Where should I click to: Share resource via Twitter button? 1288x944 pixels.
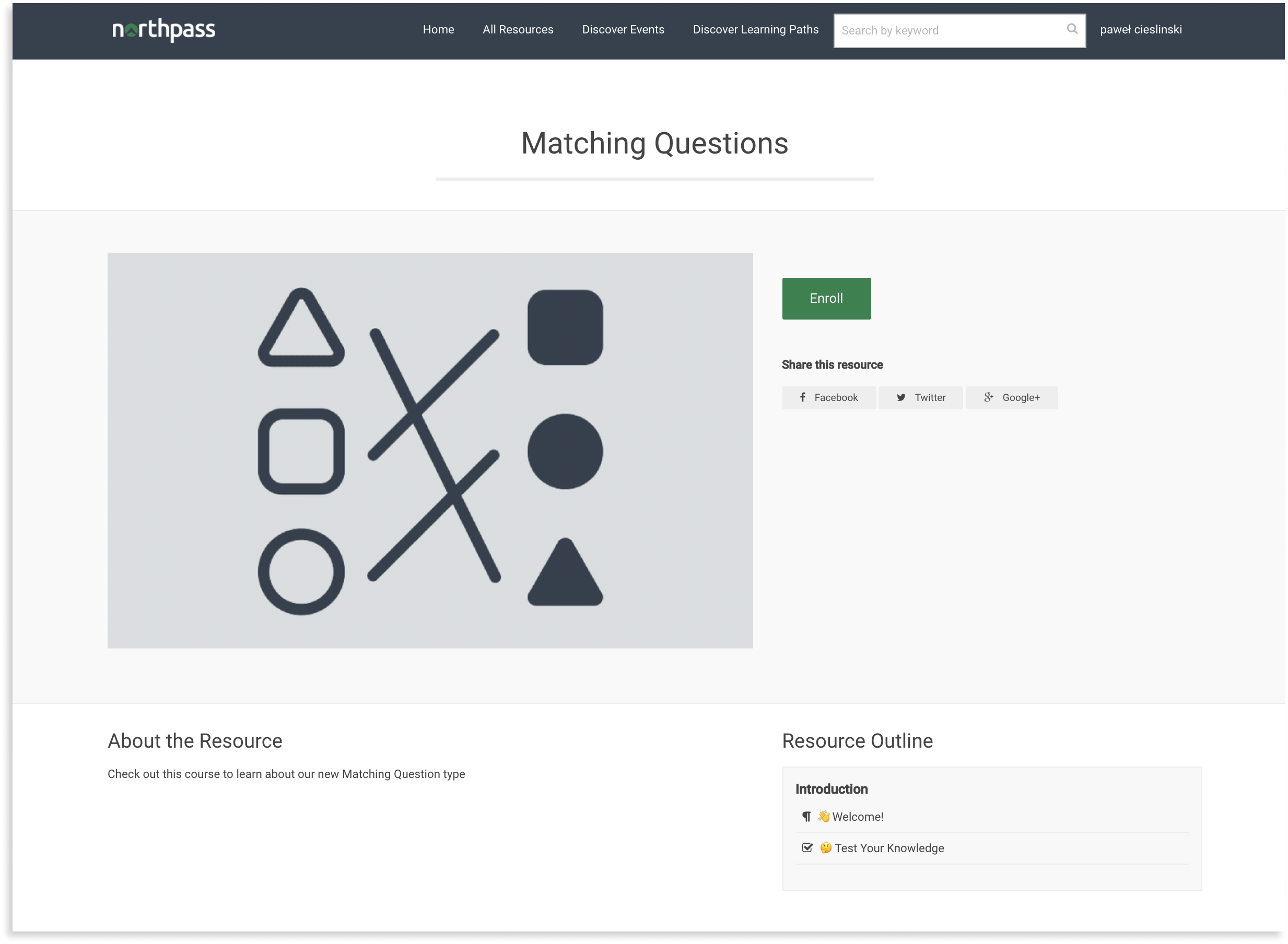[920, 398]
